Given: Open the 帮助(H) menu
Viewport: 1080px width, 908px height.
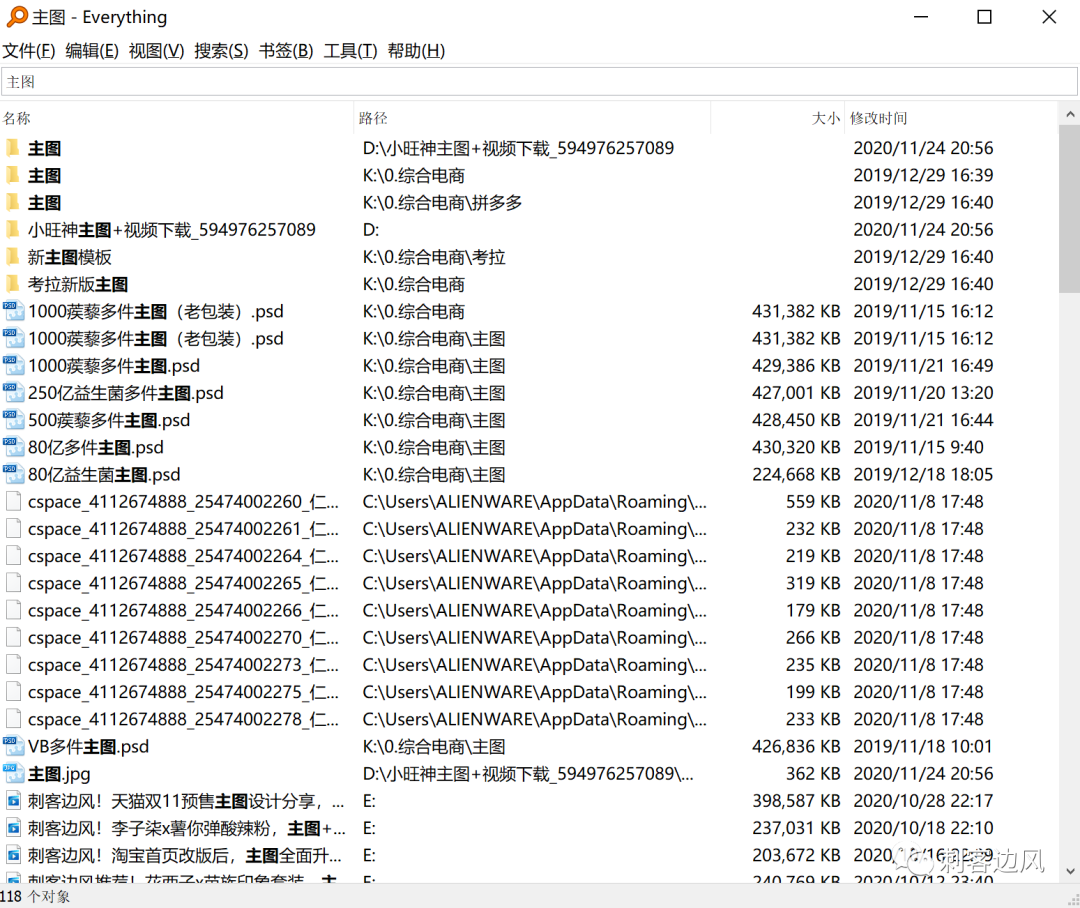Looking at the screenshot, I should click(x=416, y=51).
